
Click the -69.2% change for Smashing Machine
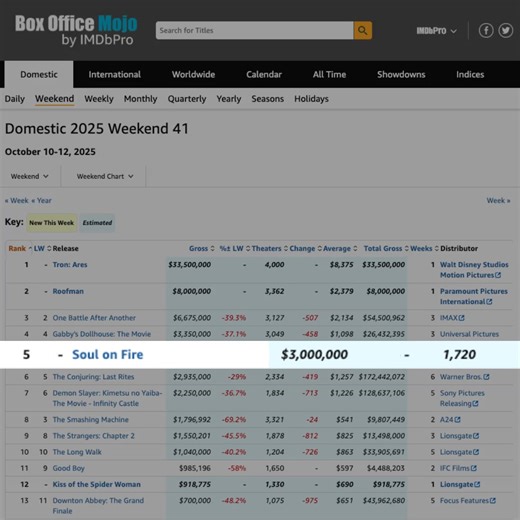pyautogui.click(x=234, y=420)
